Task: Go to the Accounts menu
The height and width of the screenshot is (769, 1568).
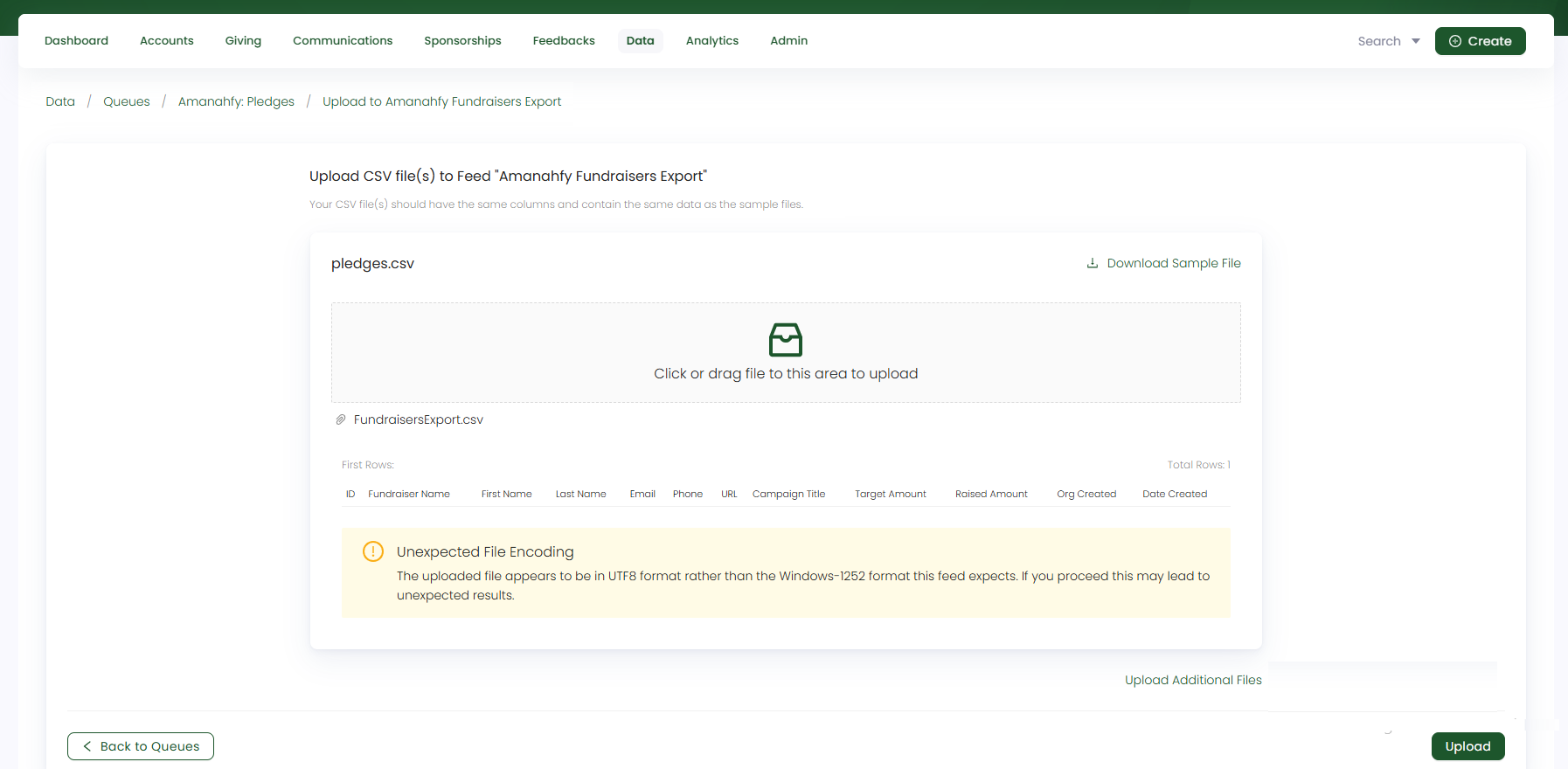Action: tap(167, 41)
